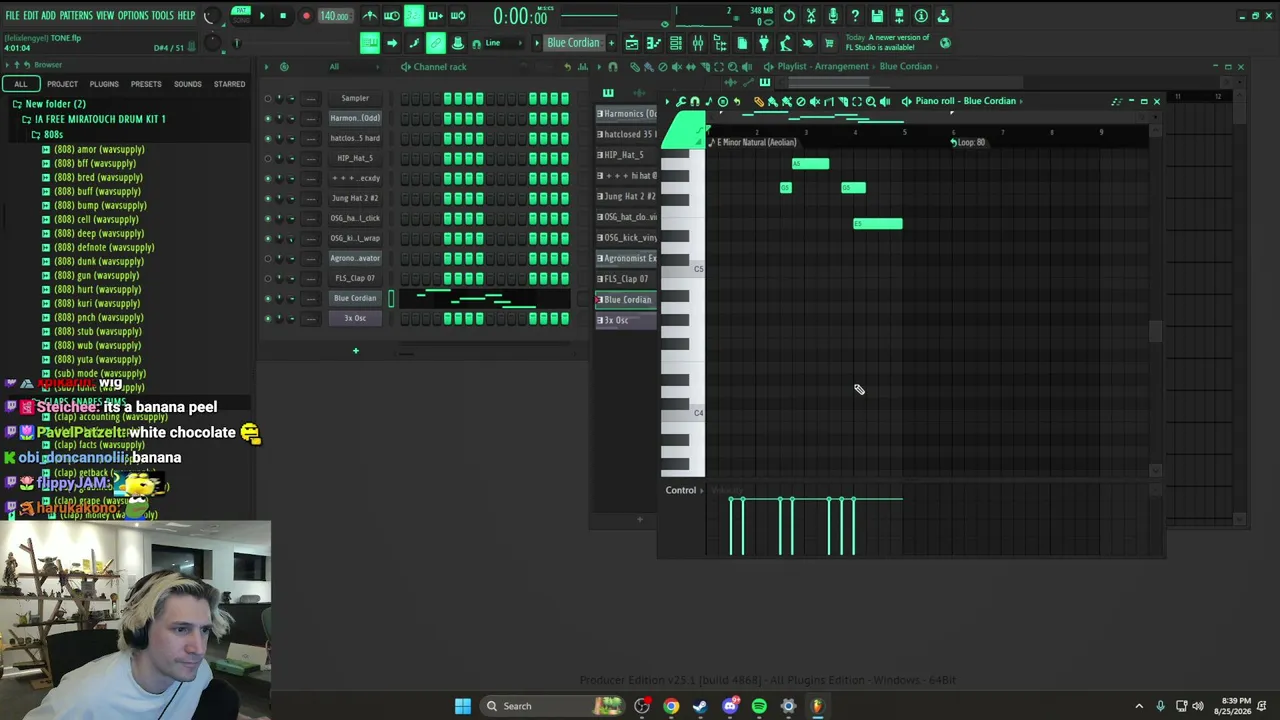Screen dimensions: 1280x720
Task: Select the Harmon..(Odd) channel button
Action: coord(355,118)
